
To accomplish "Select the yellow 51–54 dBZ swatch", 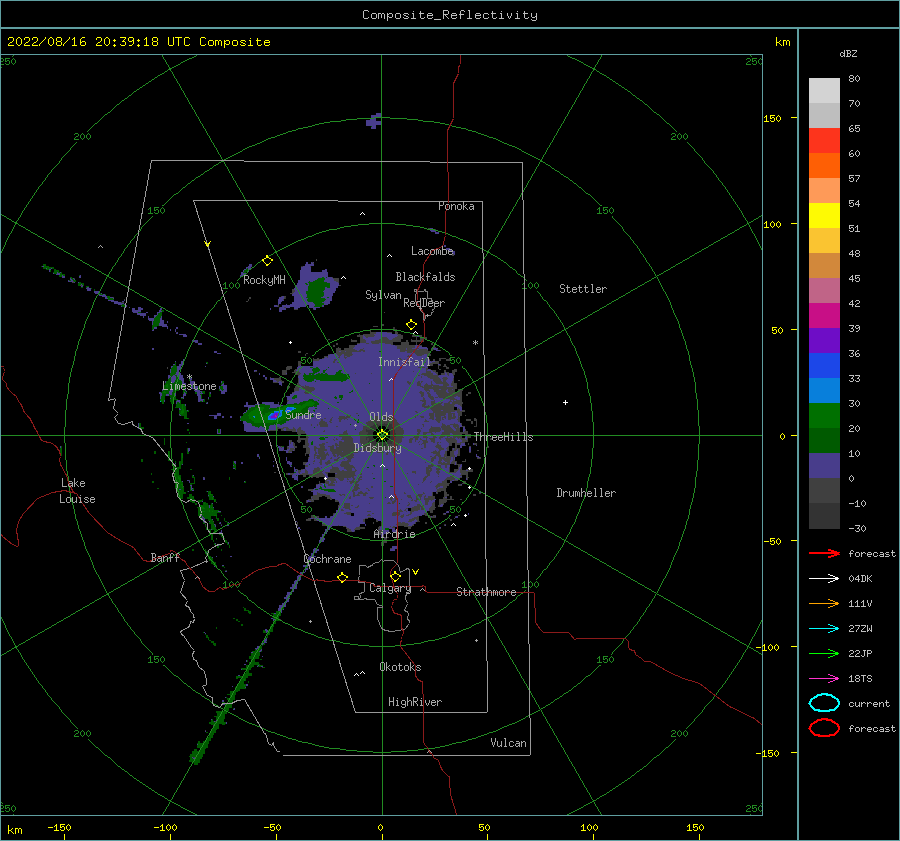I will point(824,216).
